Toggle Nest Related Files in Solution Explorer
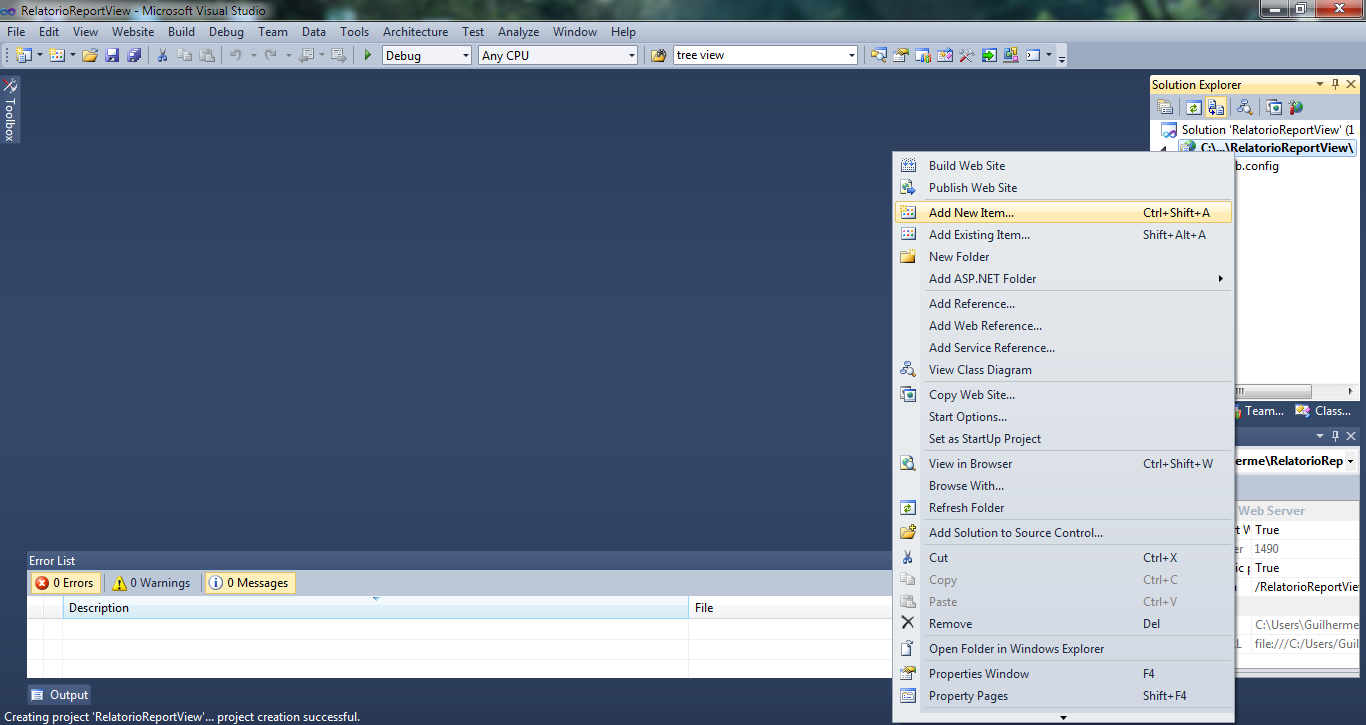 click(x=1216, y=107)
